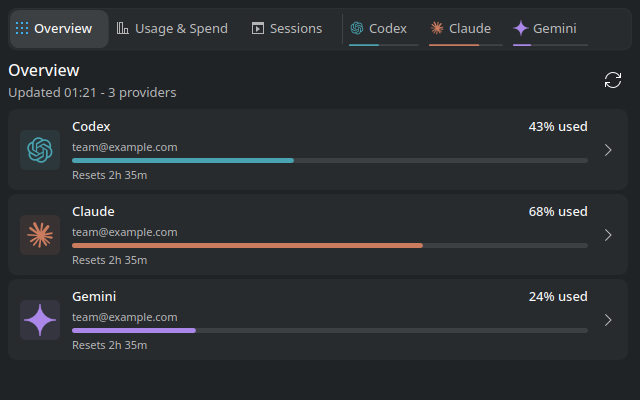Open the Sessions tab

tap(287, 29)
